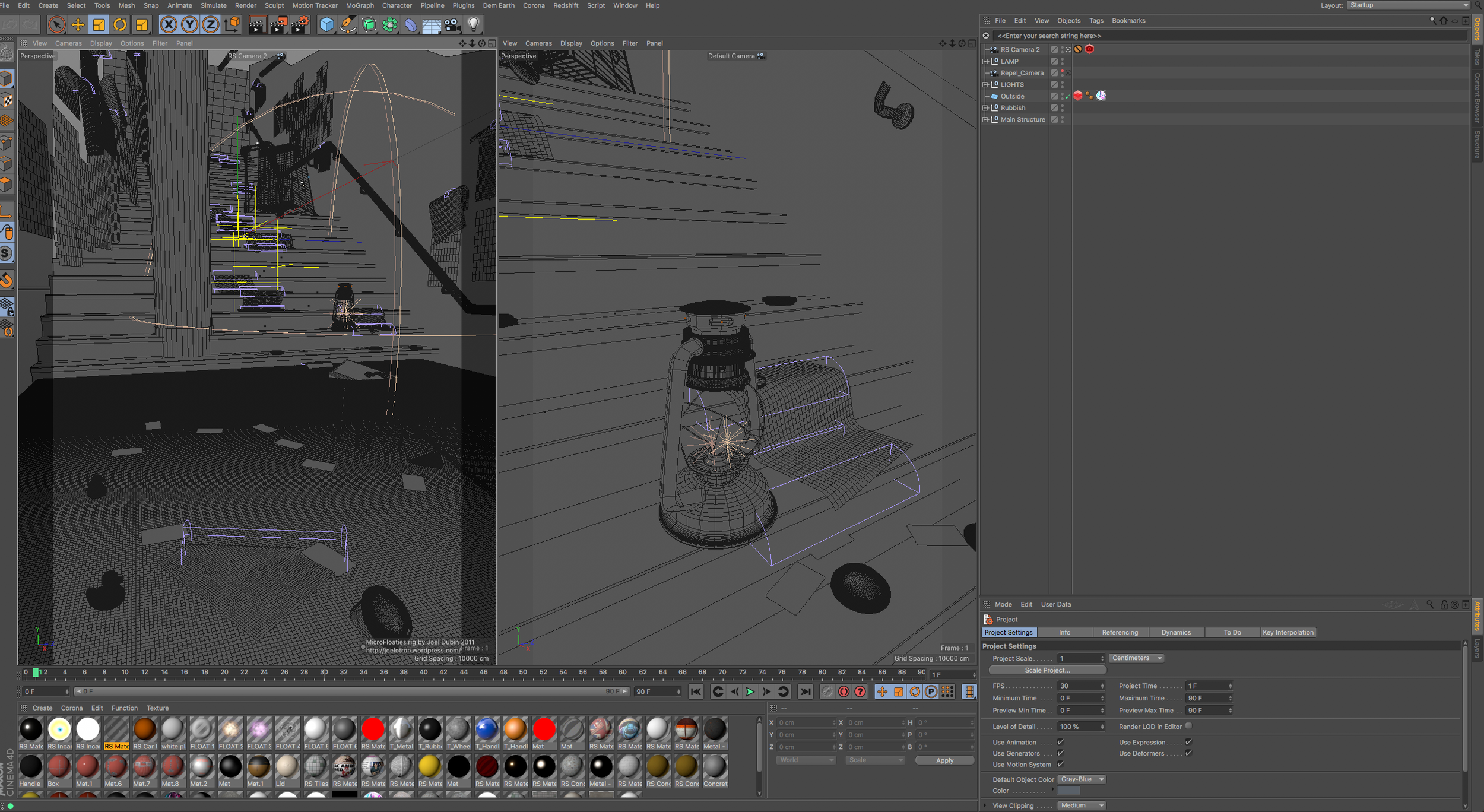Screen dimensions: 1484x812
Task: Add a Light object from toolbar
Action: [x=474, y=25]
